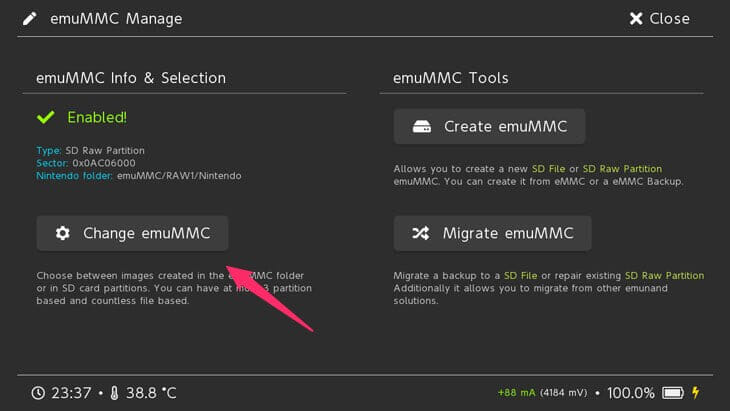
Task: Click the green Enabled checkmark icon
Action: [45, 118]
